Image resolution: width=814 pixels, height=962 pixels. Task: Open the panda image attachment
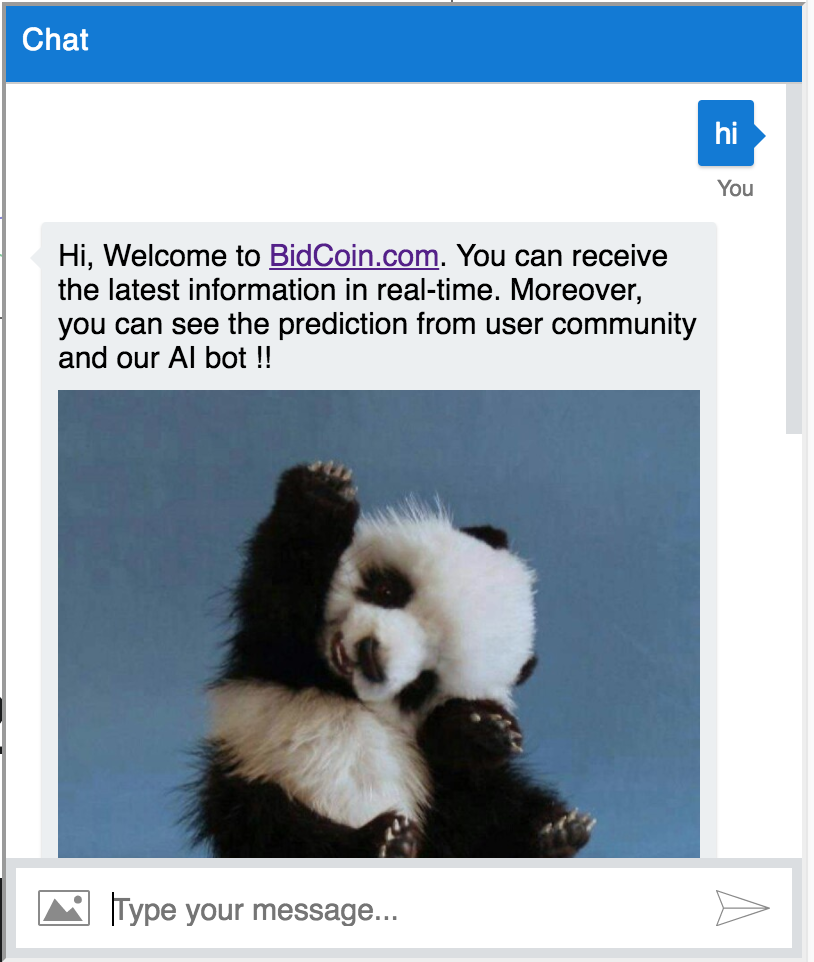tap(378, 623)
